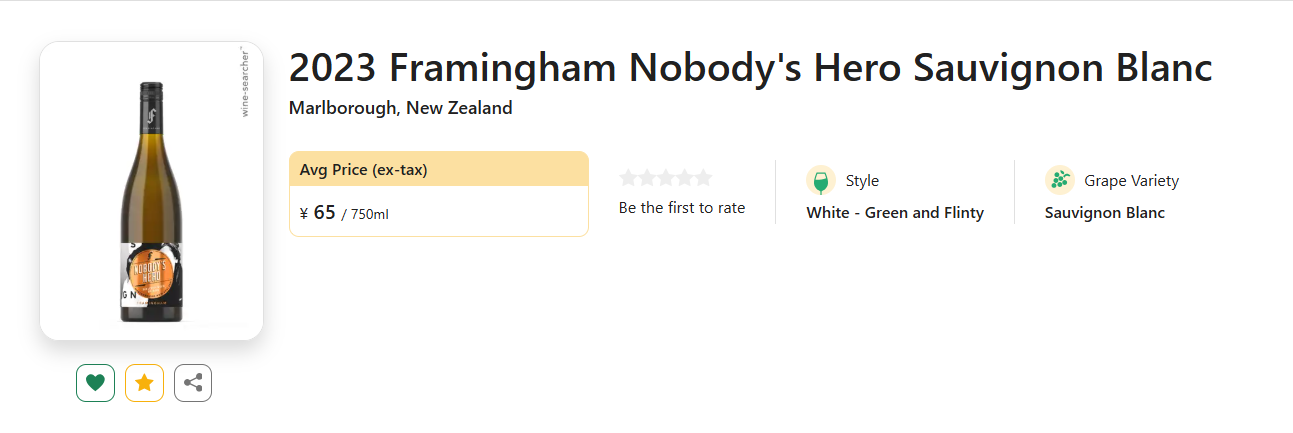Open the Sauvignon Blanc grape variety link

coord(1104,213)
